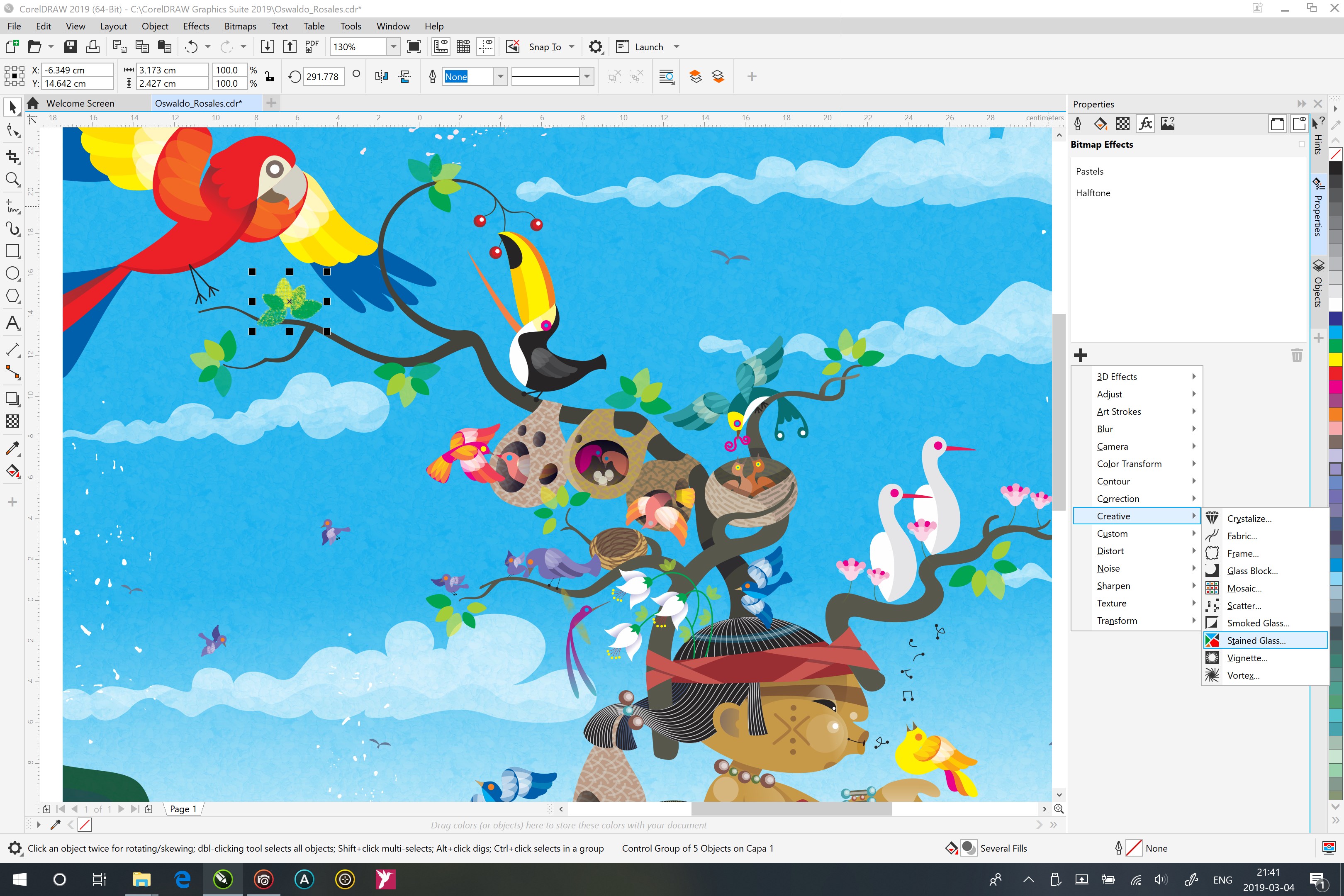The height and width of the screenshot is (896, 1344).
Task: Click the Publish to PDF icon
Action: tap(312, 47)
